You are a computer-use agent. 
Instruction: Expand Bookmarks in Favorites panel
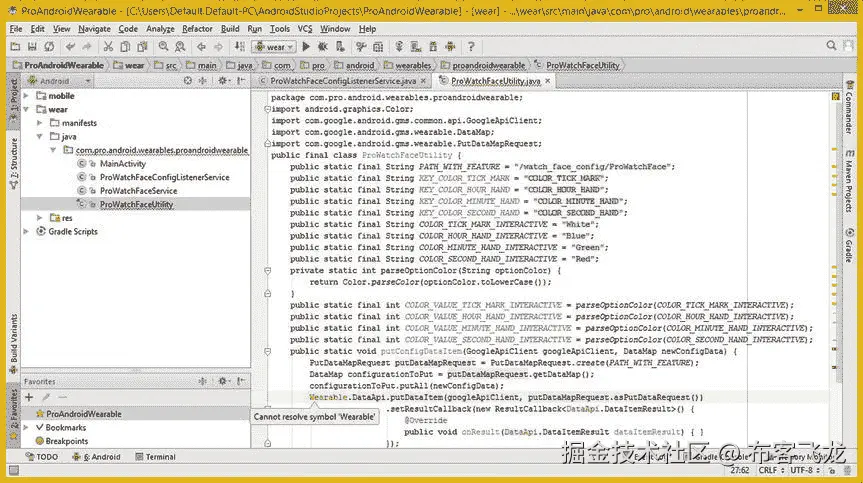click(26, 427)
